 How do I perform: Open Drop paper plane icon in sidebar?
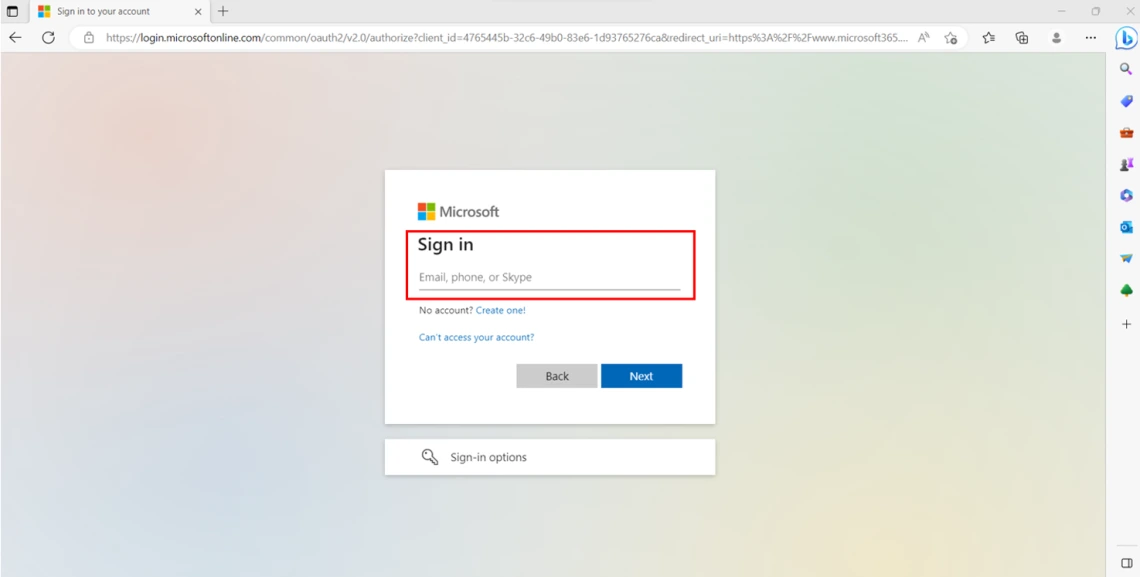[x=1126, y=259]
